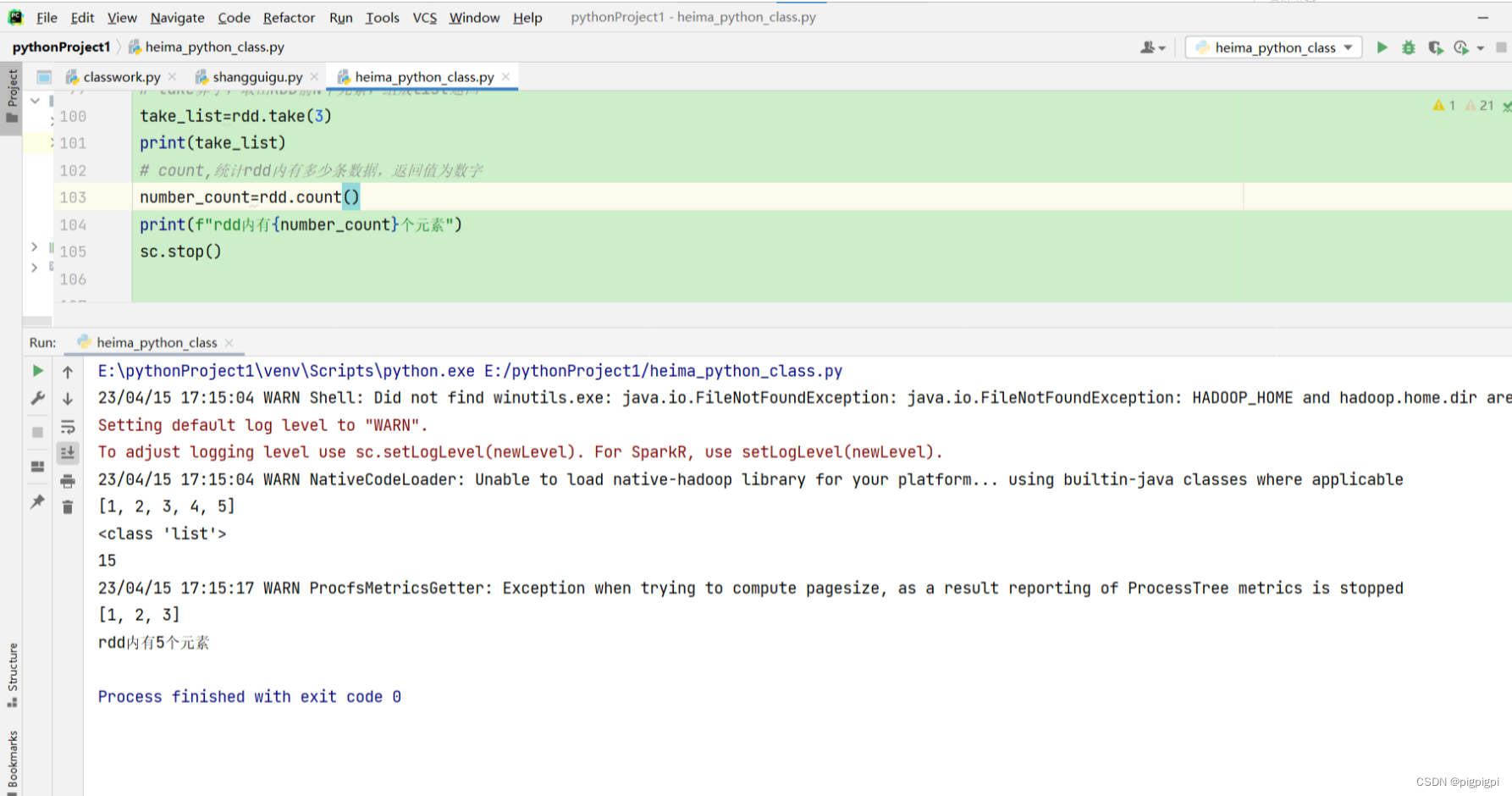1512x796 pixels.
Task: Pin the Run tab with the pin icon
Action: 38,501
